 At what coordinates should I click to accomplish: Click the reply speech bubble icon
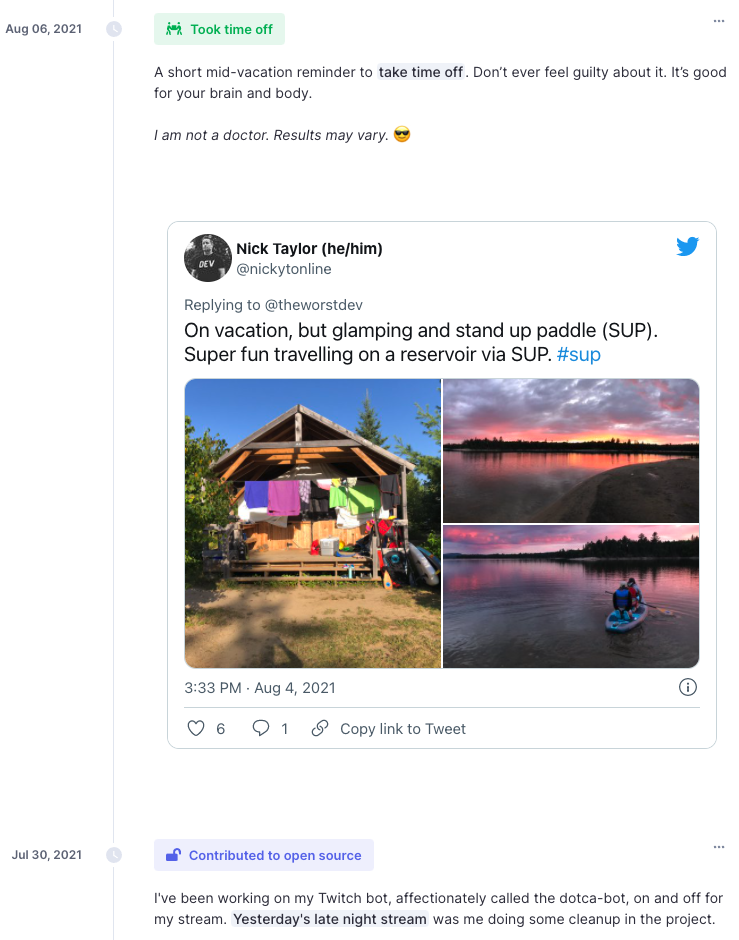[261, 728]
